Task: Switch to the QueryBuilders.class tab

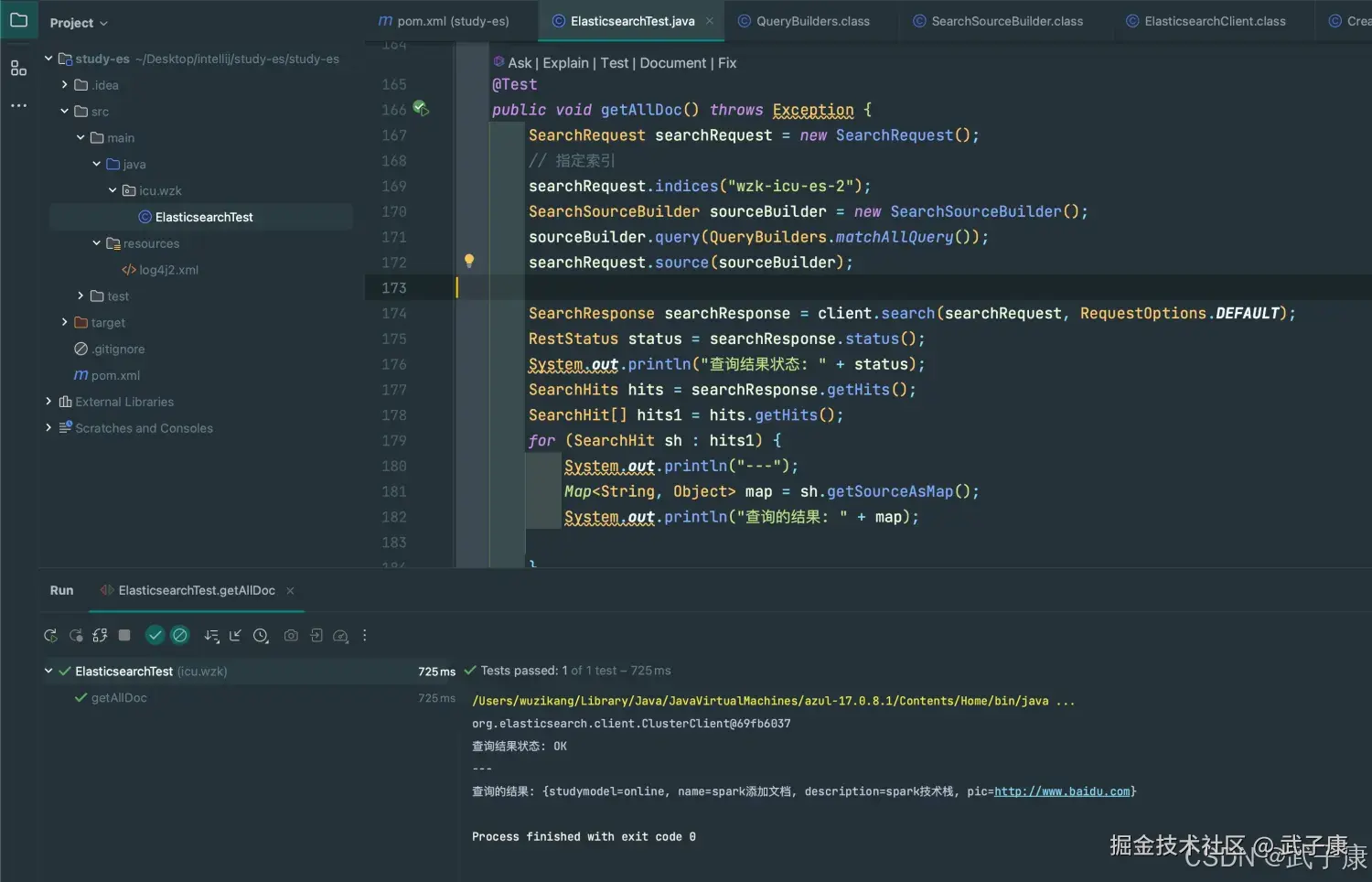Action: (x=805, y=20)
